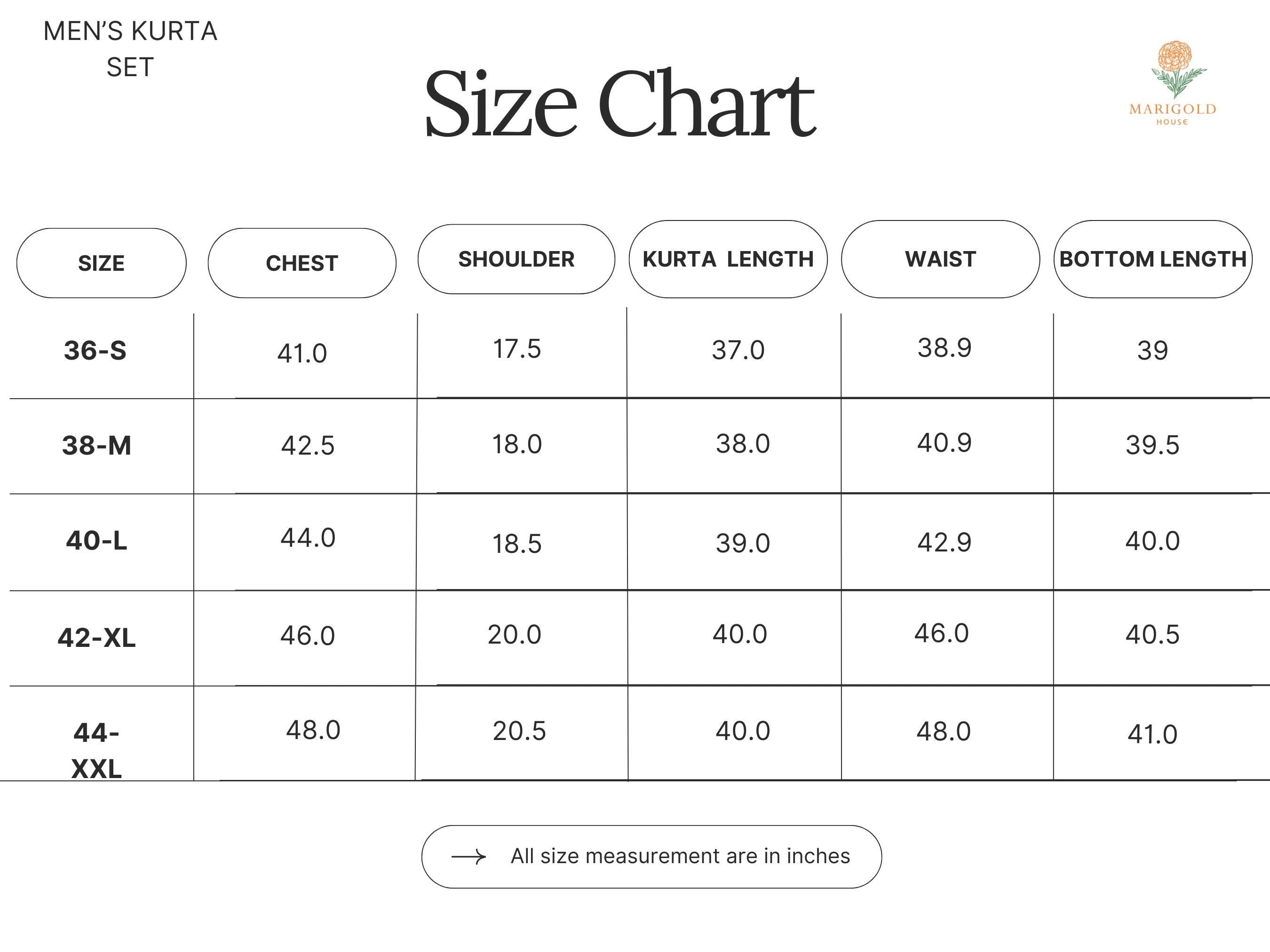Select the WAIST header pill

[940, 259]
